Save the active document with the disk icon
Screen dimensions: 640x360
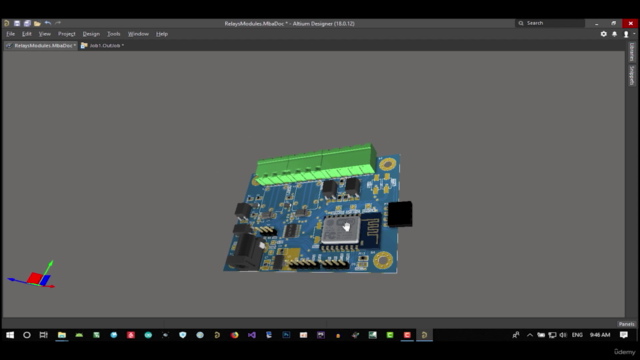coord(17,24)
